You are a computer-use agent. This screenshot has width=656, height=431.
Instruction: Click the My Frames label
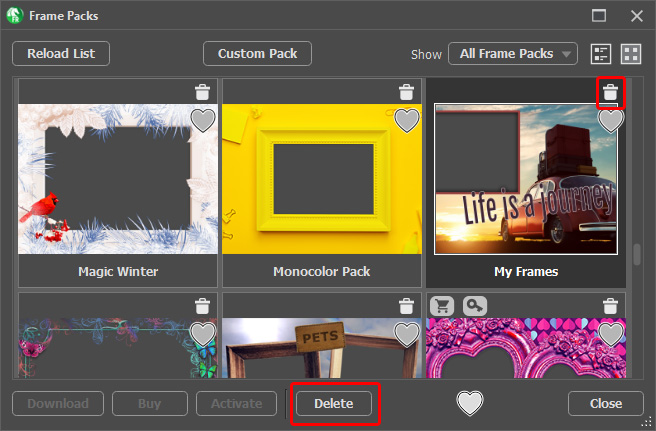point(526,272)
